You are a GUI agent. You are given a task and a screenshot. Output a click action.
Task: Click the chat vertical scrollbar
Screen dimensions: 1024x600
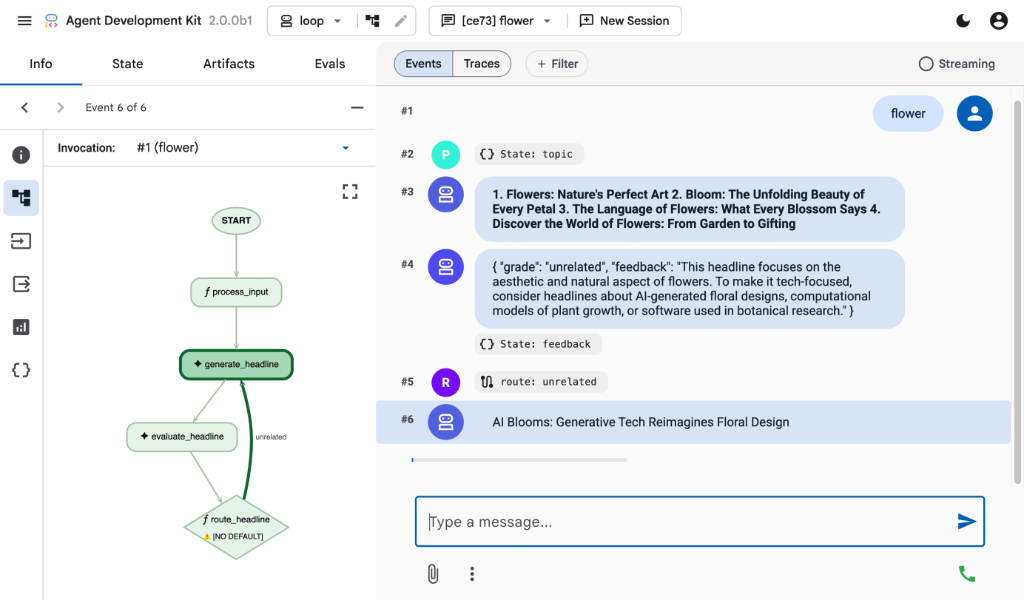tap(1017, 292)
